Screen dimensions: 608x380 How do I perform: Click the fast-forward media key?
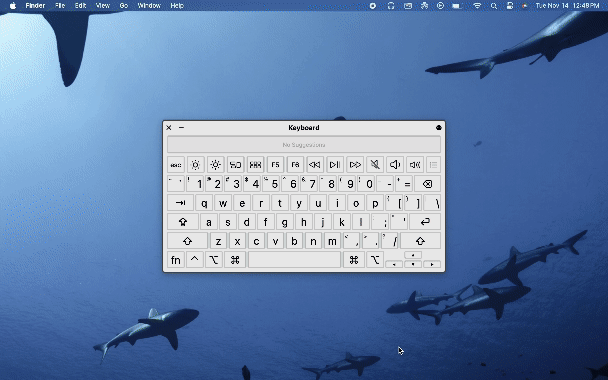click(355, 165)
